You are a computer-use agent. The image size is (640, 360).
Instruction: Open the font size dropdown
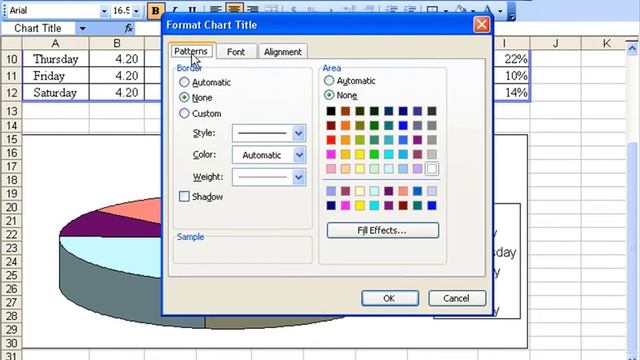coord(137,11)
